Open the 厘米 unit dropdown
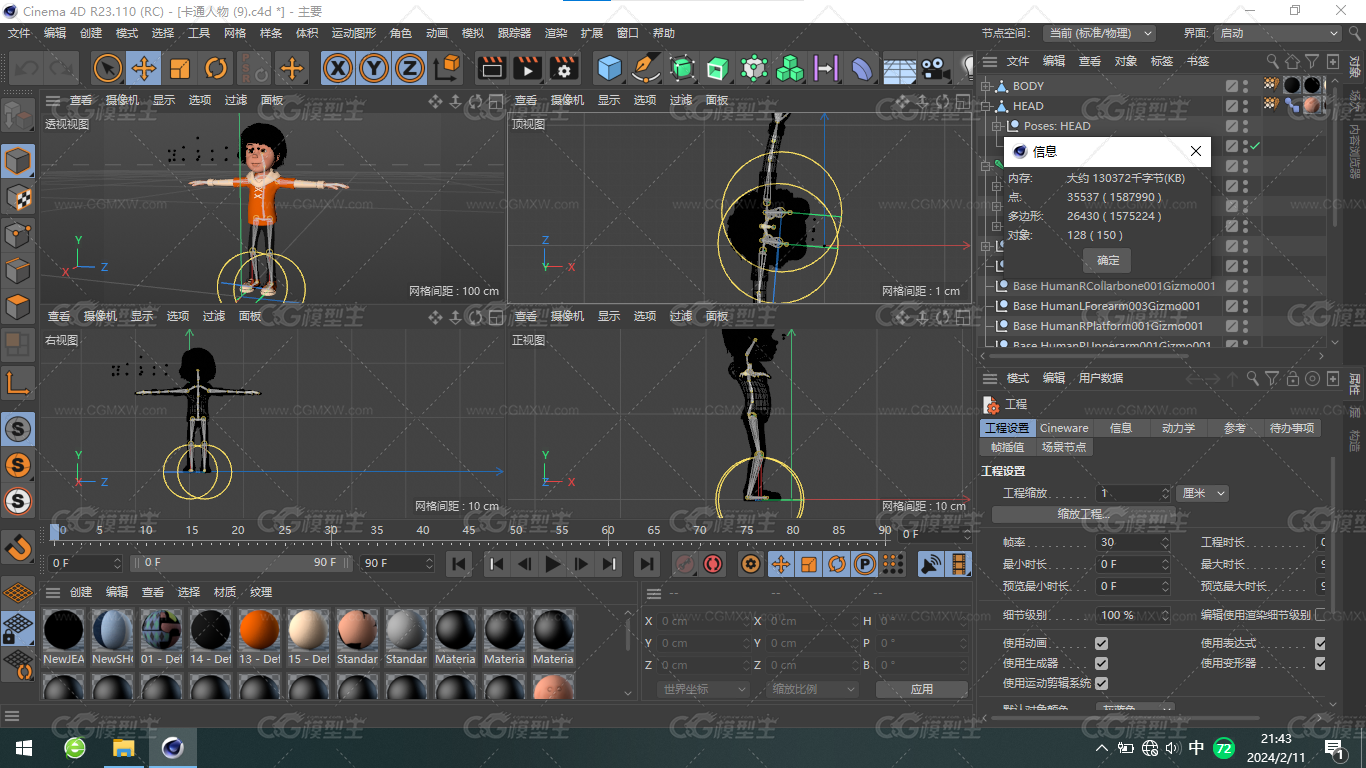This screenshot has width=1366, height=768. pos(1202,493)
